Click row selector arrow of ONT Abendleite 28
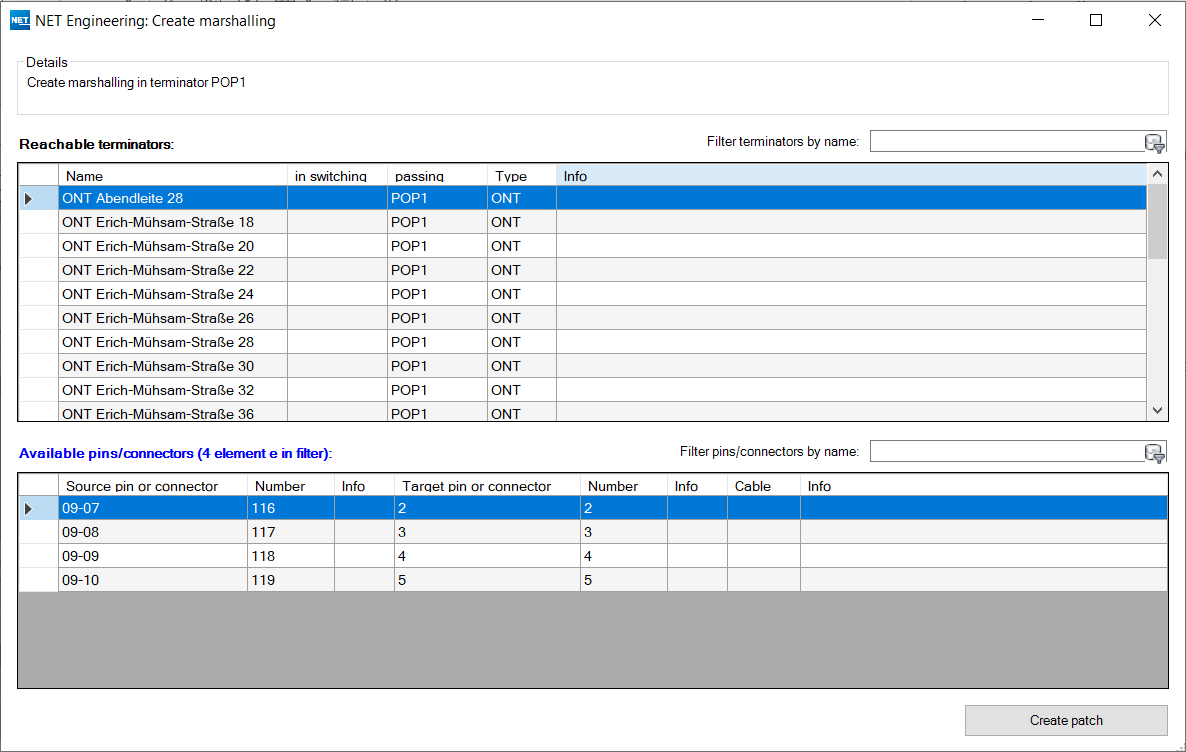This screenshot has width=1186, height=752. point(39,198)
